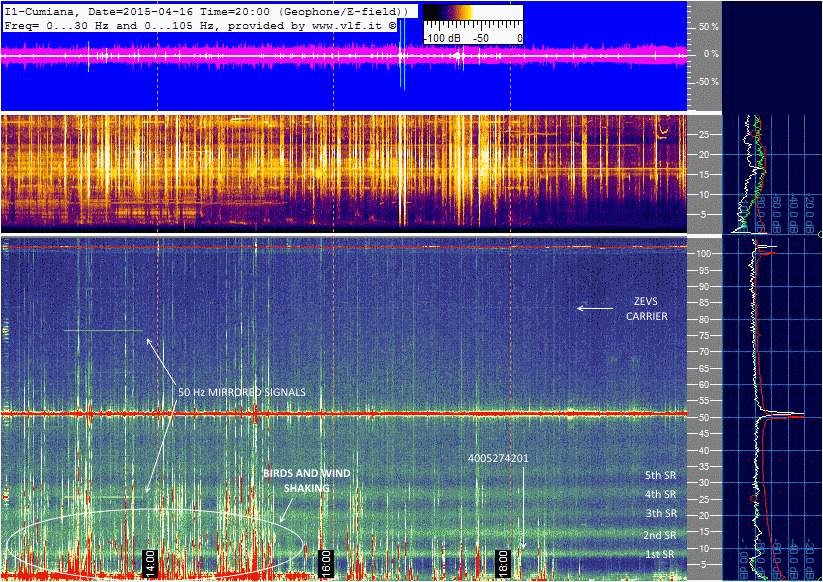This screenshot has height=582, width=823.
Task: Click the 3th SR band label
Action: point(659,514)
